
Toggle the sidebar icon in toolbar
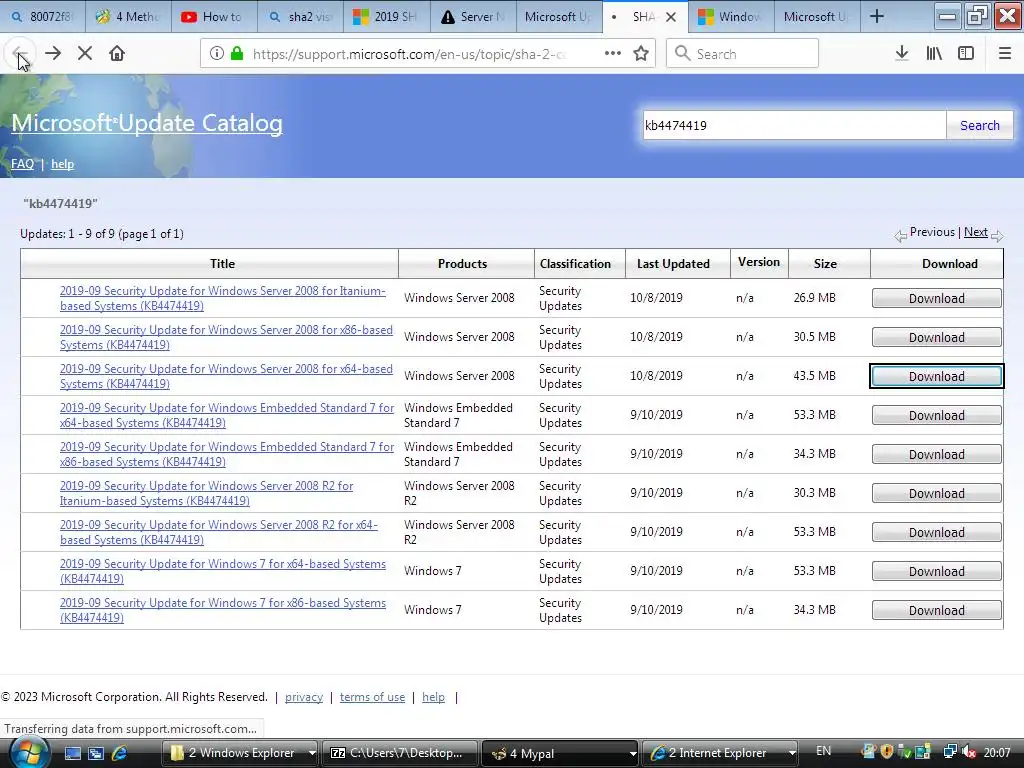pos(966,54)
